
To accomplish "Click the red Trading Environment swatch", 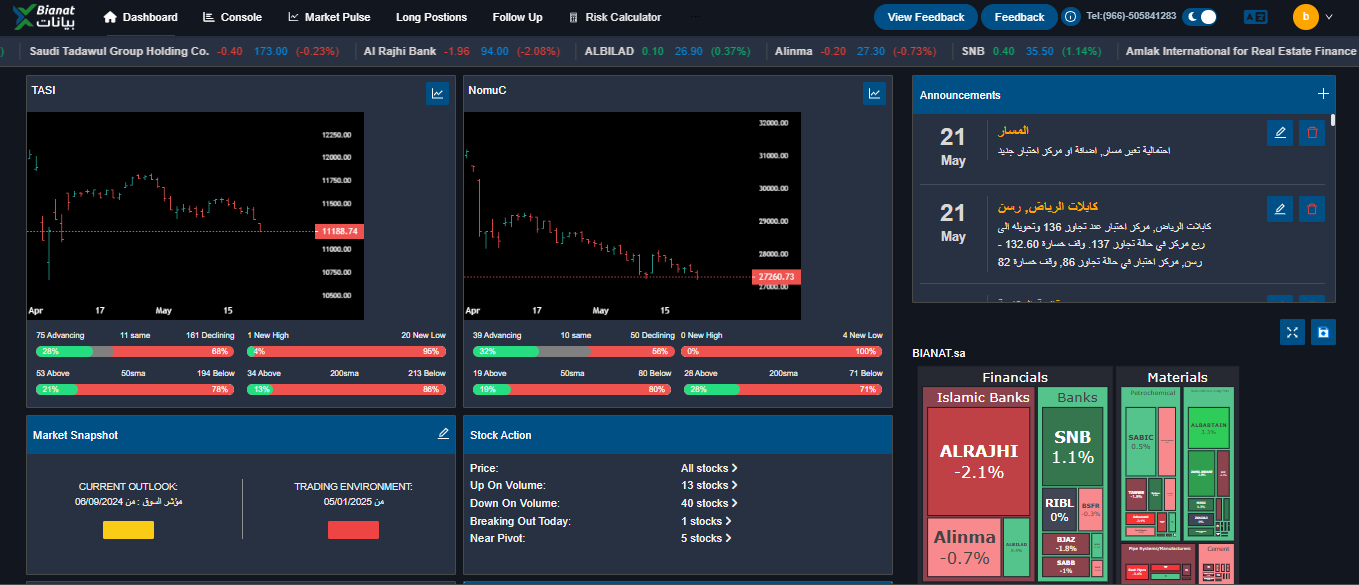I will pyautogui.click(x=353, y=530).
